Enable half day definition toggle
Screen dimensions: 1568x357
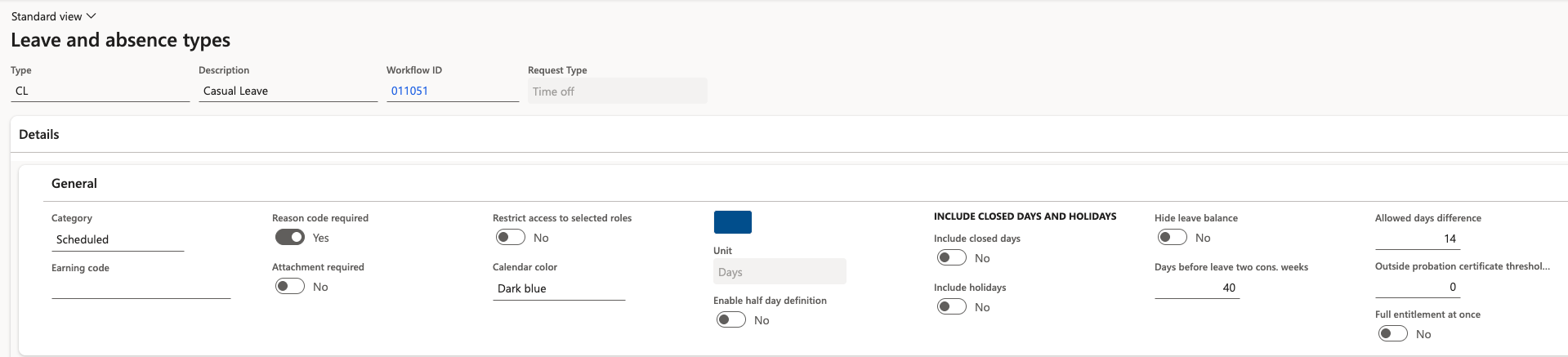coord(731,319)
